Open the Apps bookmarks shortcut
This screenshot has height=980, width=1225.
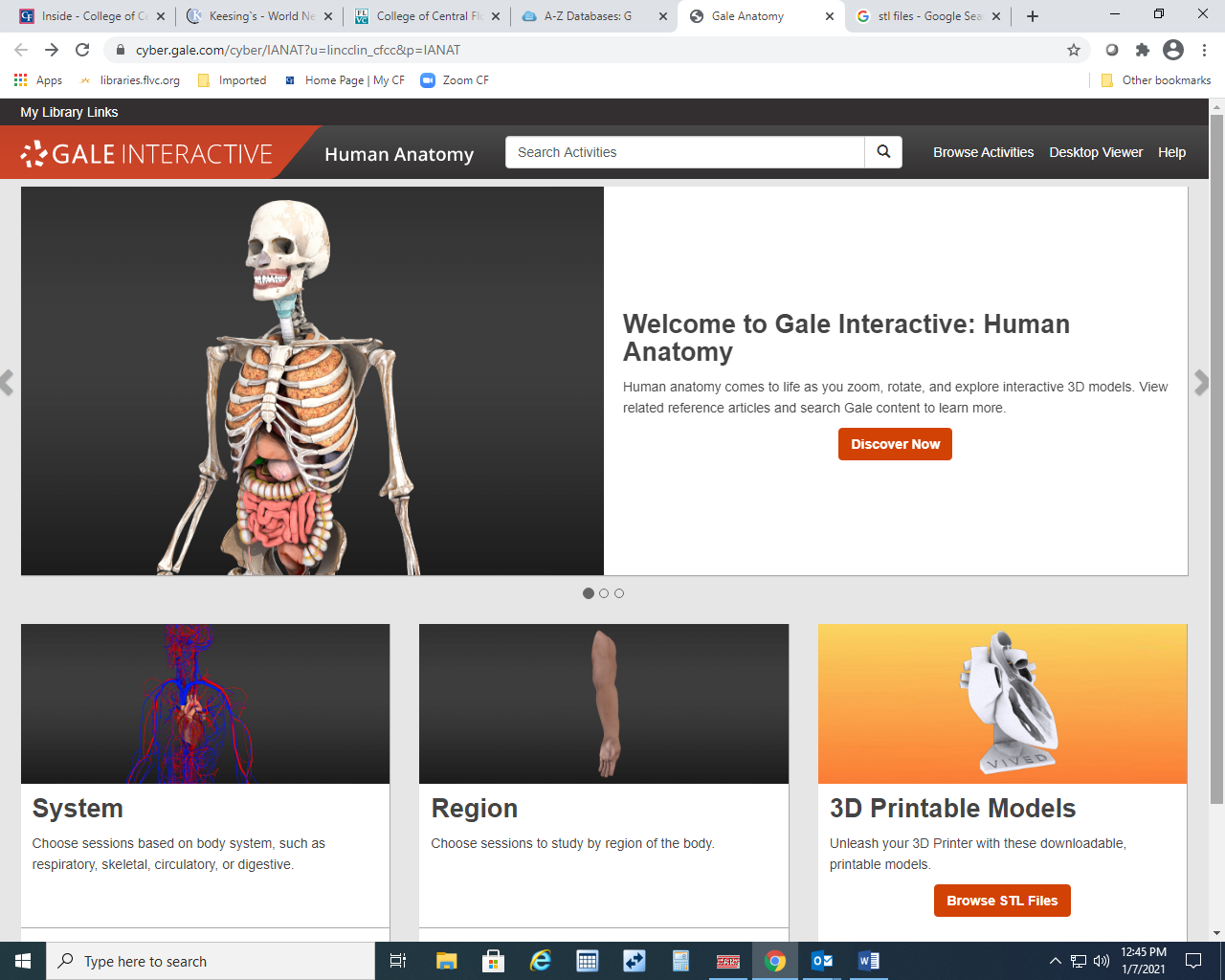click(38, 80)
